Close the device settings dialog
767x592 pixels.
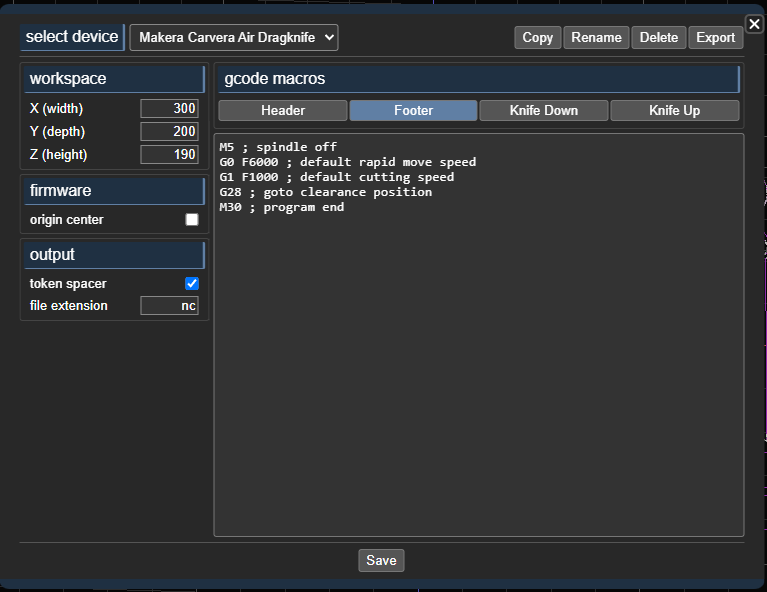pyautogui.click(x=754, y=24)
